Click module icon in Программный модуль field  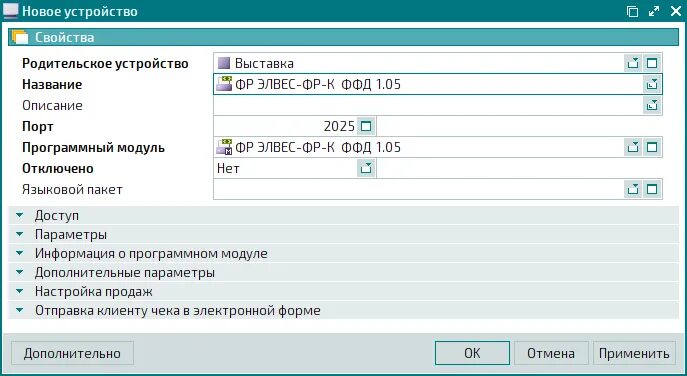(x=224, y=147)
